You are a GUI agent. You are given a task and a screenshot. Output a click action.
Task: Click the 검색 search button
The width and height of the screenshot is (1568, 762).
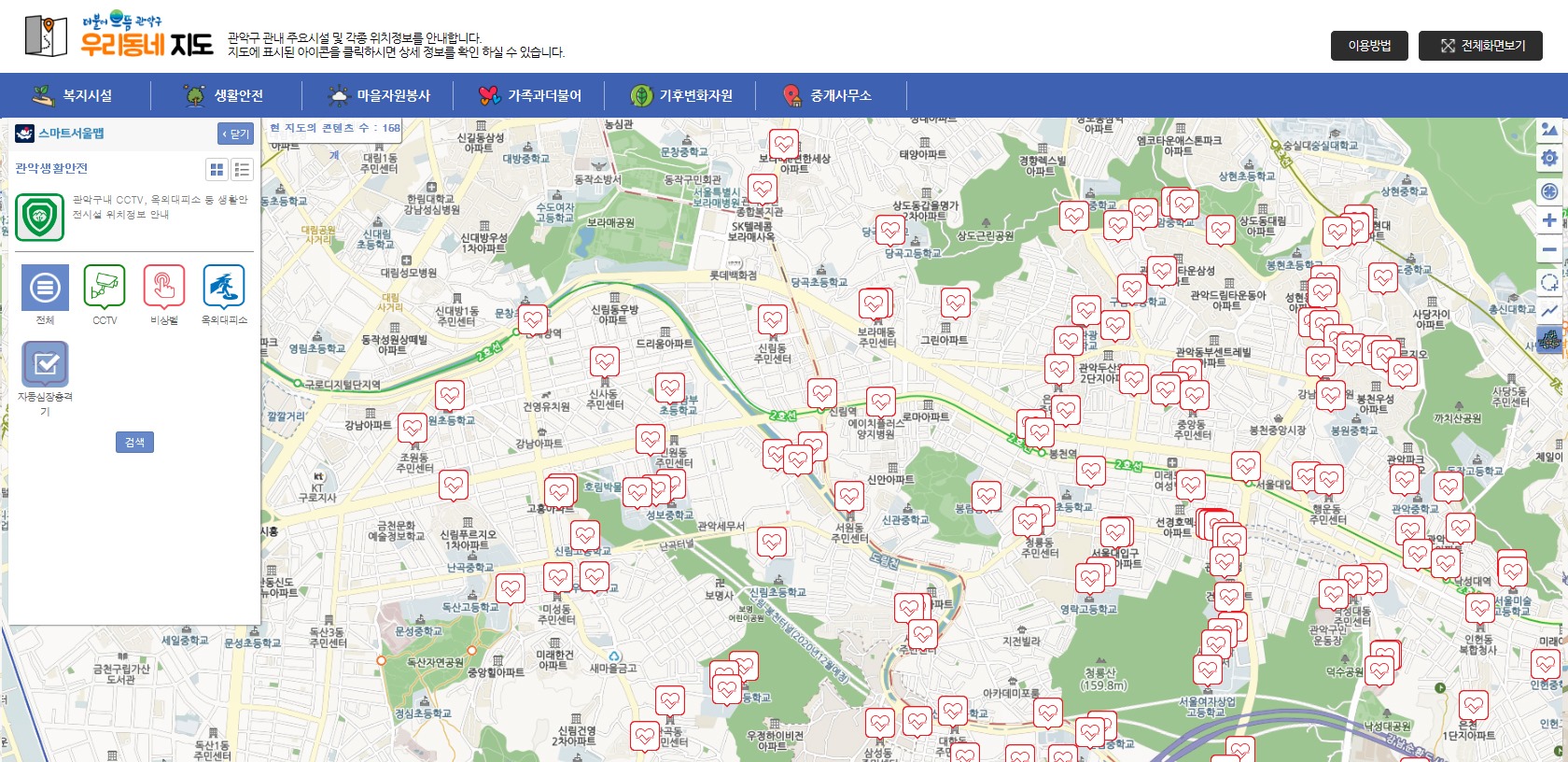pos(134,442)
